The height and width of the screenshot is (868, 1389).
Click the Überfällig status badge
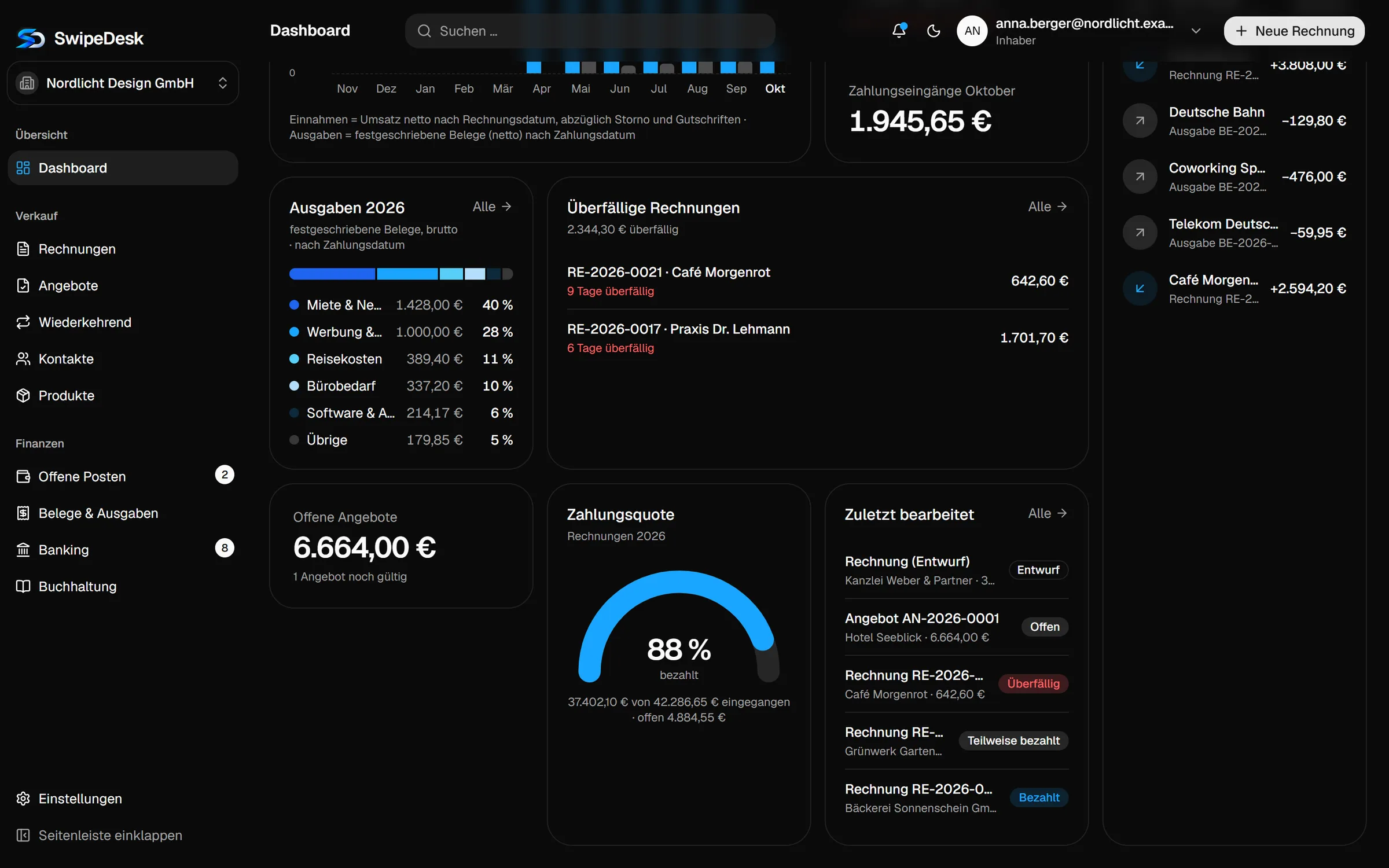click(1033, 683)
